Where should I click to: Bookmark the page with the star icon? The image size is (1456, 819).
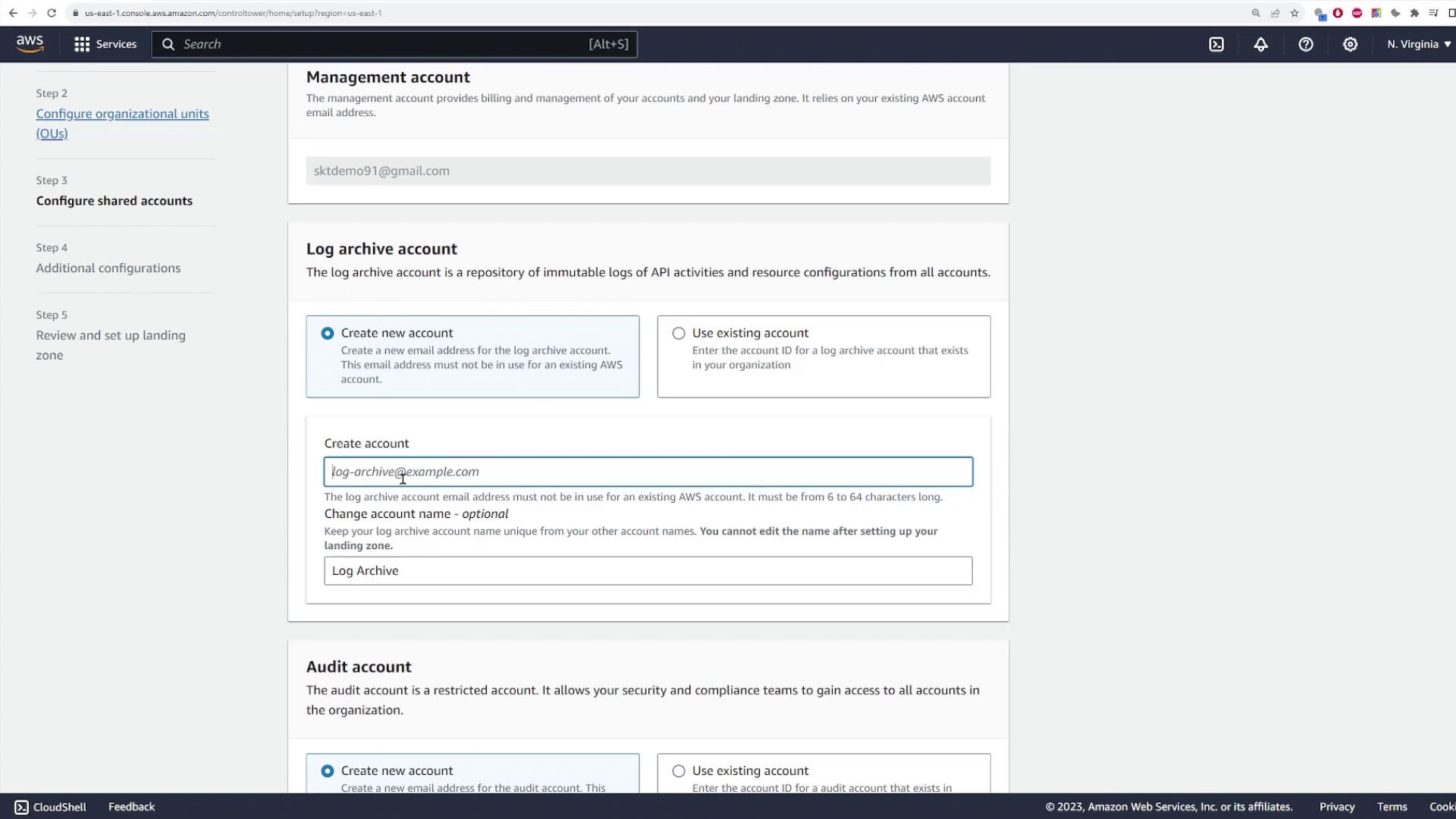[1294, 13]
